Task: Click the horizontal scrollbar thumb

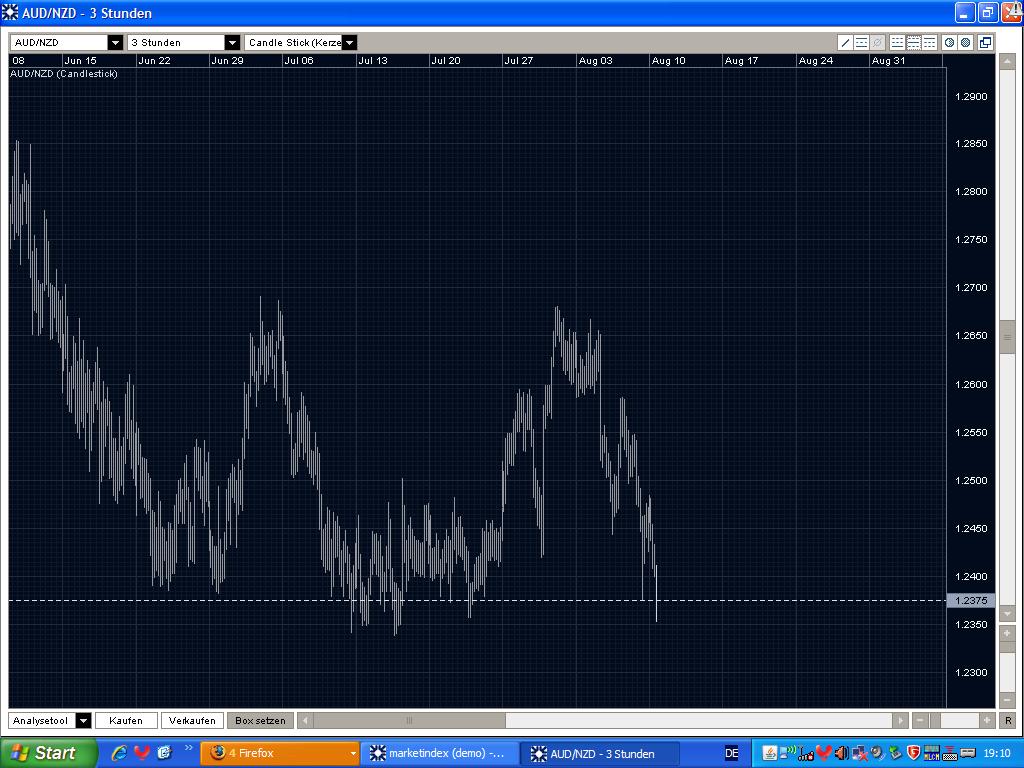Action: pyautogui.click(x=409, y=720)
